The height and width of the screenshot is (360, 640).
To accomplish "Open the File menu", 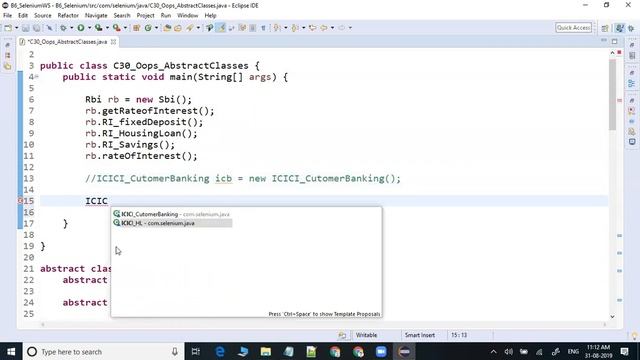I will (x=7, y=16).
